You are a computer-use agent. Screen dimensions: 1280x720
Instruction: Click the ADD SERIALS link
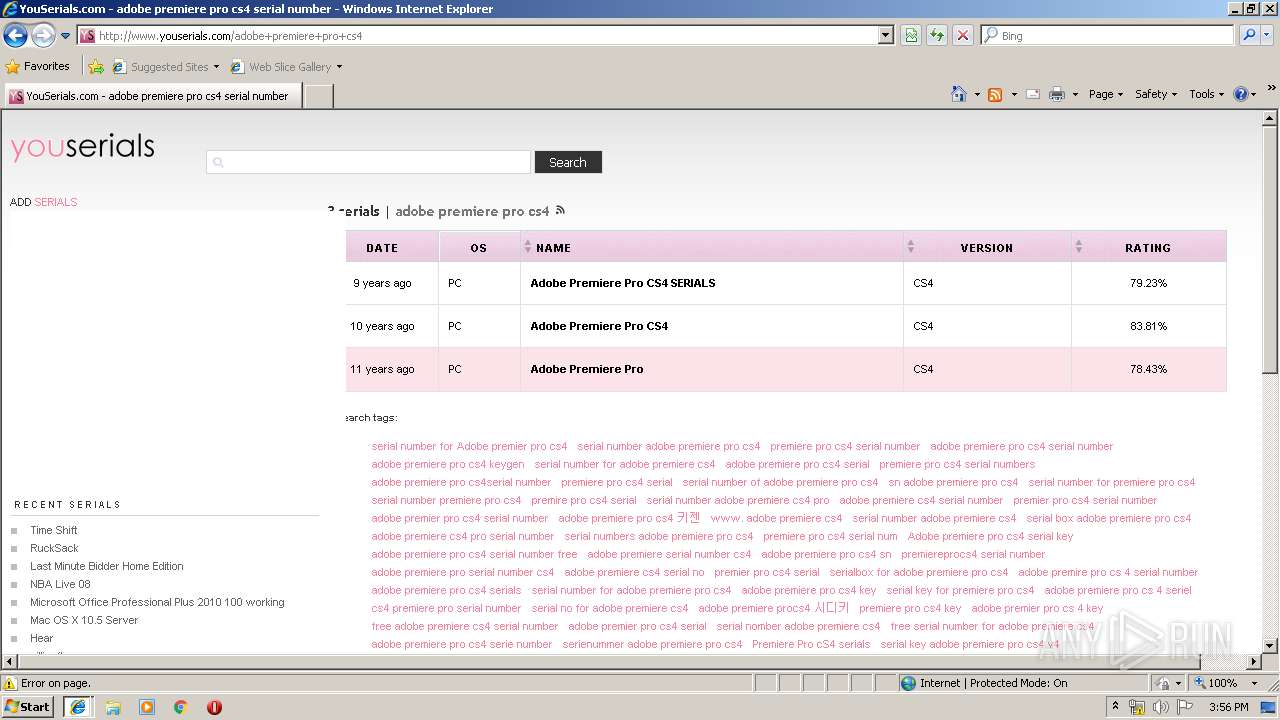pyautogui.click(x=43, y=202)
